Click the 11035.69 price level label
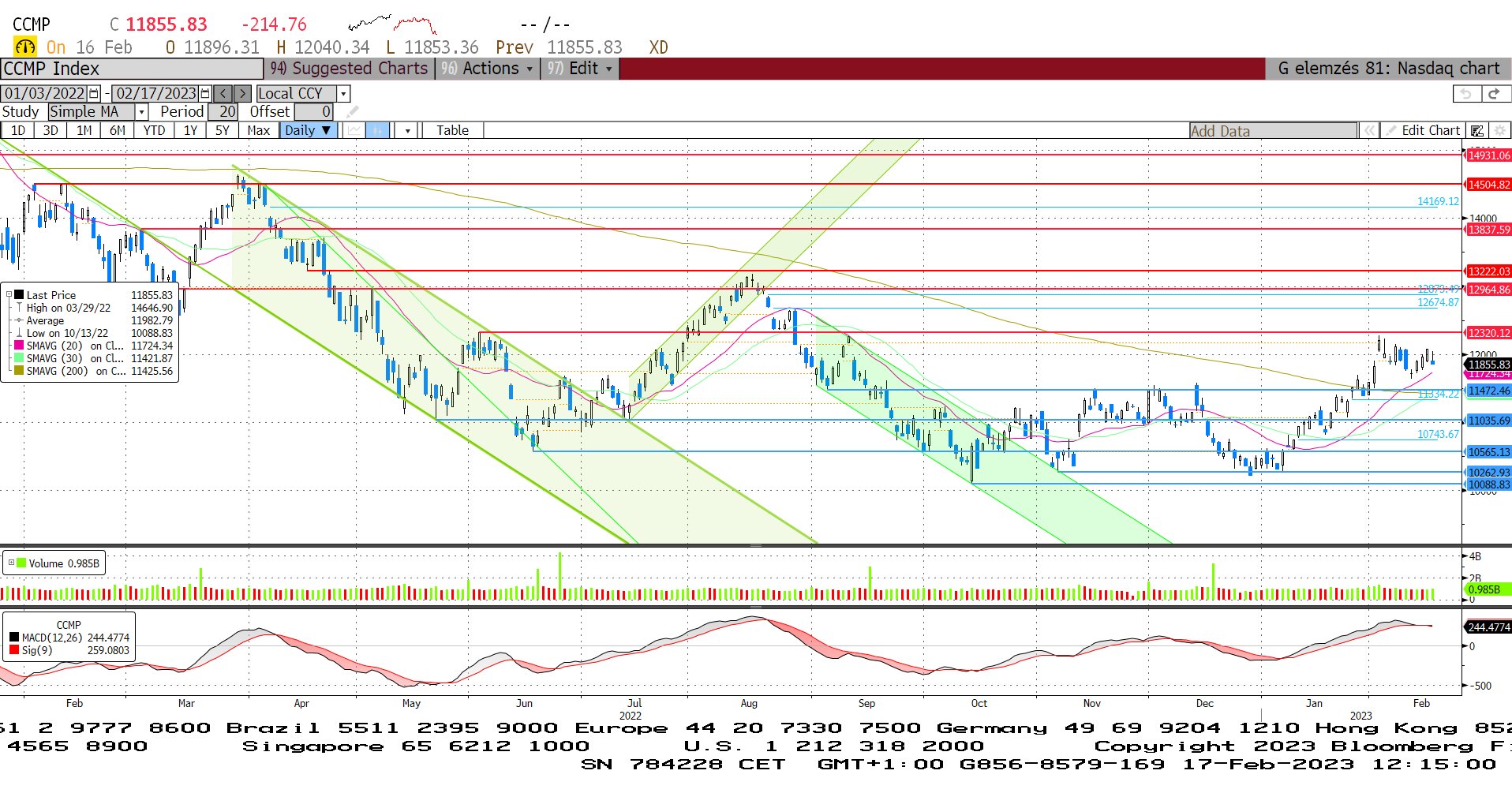The height and width of the screenshot is (808, 1512). click(1488, 421)
